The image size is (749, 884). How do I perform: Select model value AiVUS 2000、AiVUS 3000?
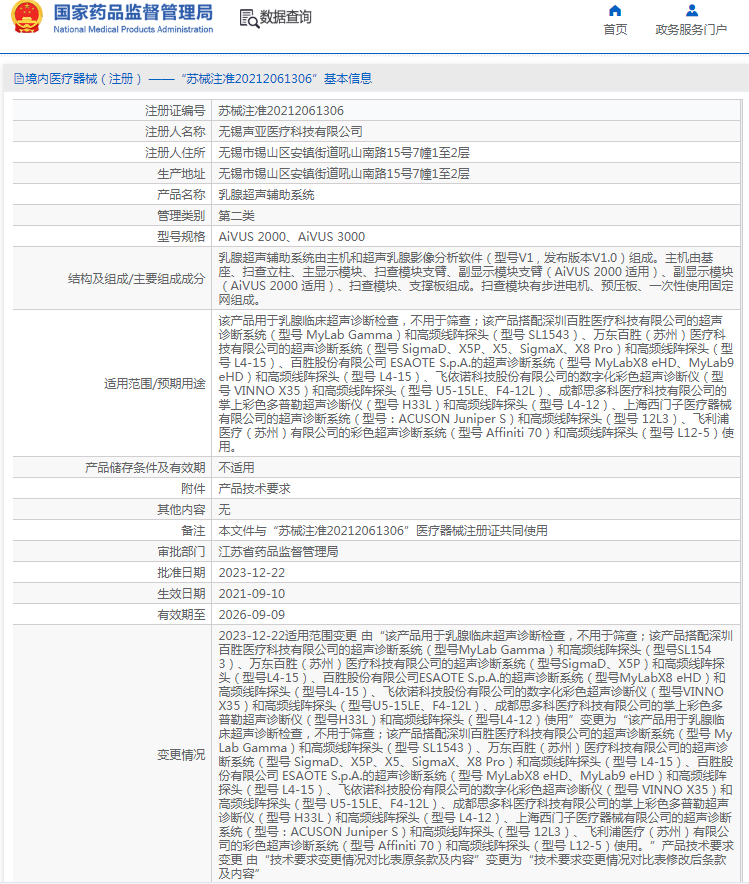pyautogui.click(x=291, y=237)
